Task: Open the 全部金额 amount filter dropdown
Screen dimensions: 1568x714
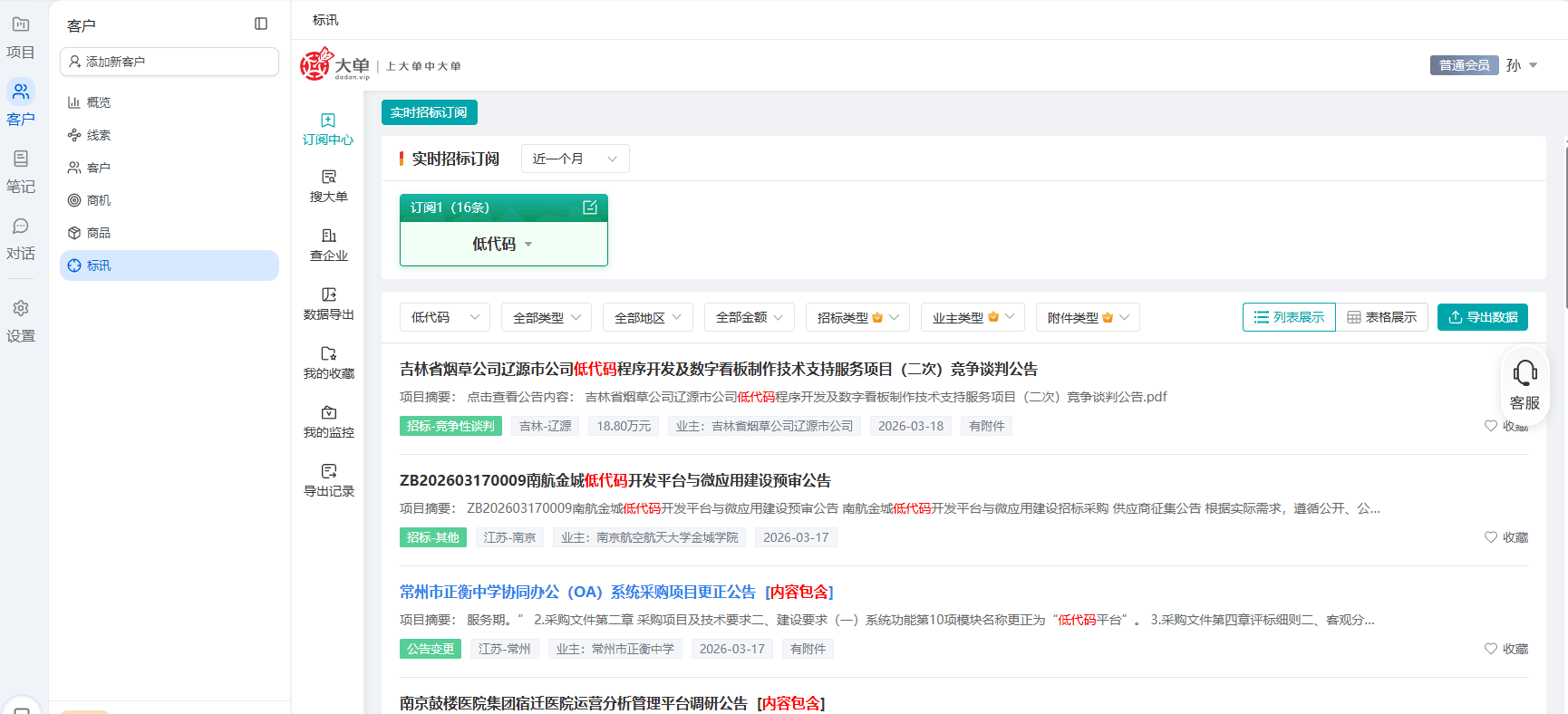Action: (x=750, y=318)
